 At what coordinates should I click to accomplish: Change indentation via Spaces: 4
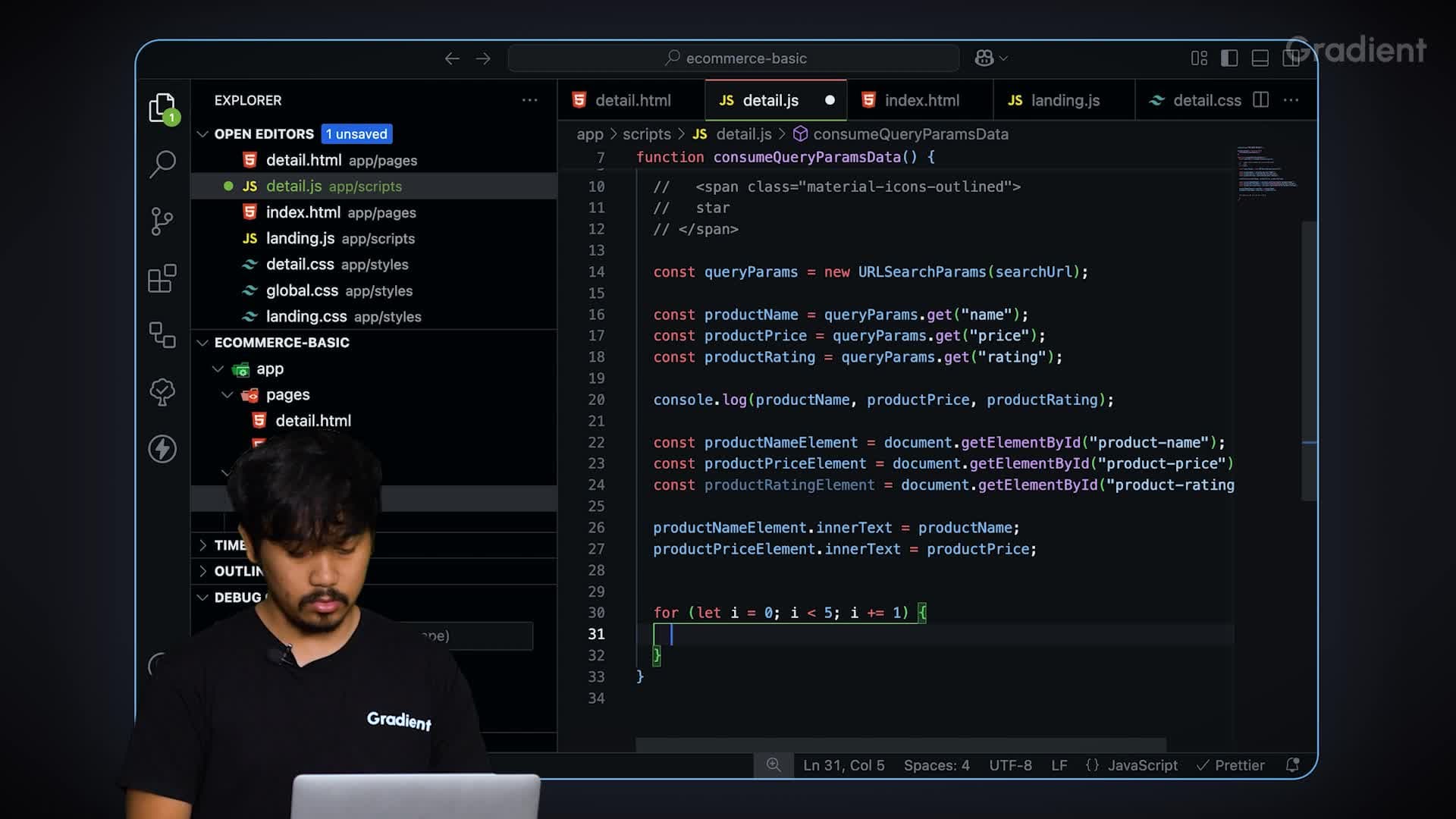pos(937,765)
